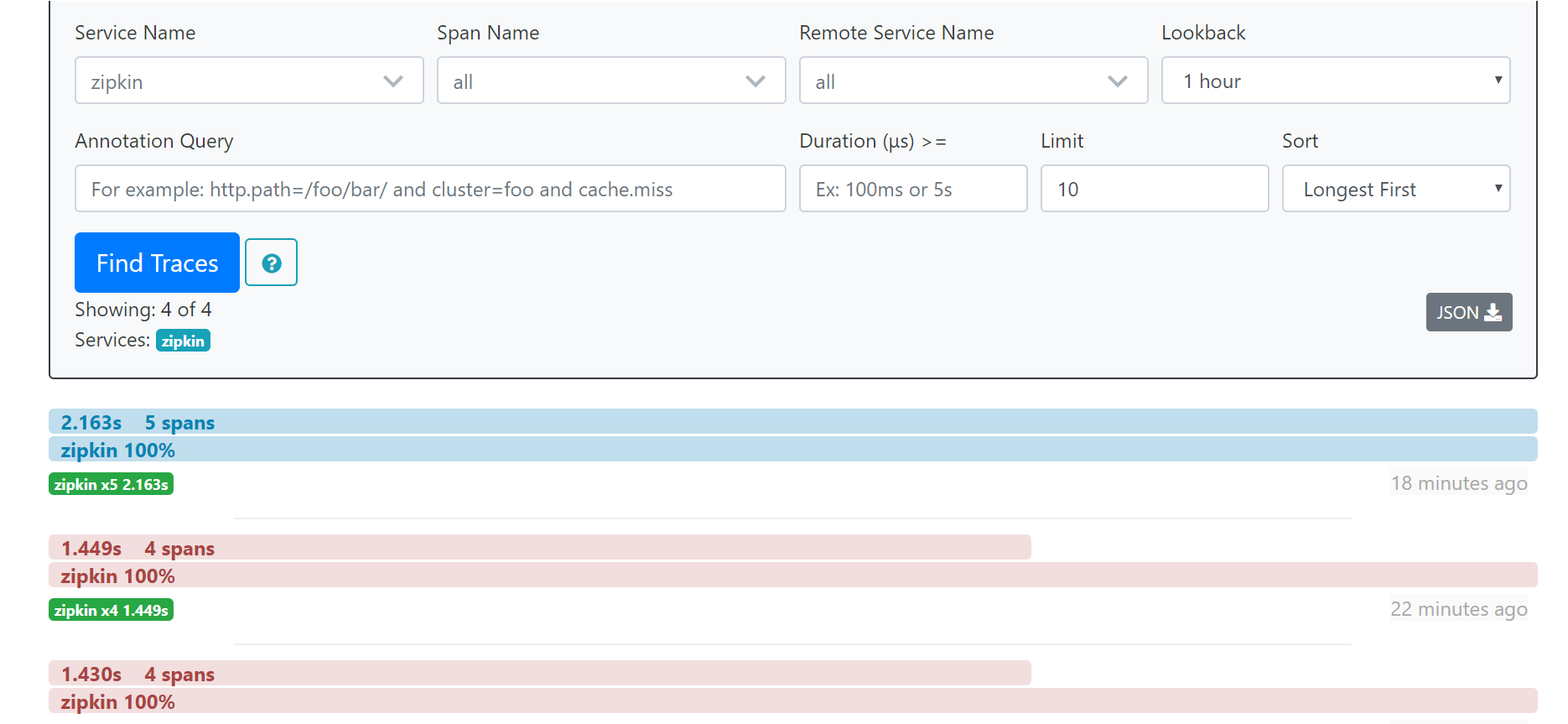The width and height of the screenshot is (1568, 724).
Task: Click the zipkin 100% bar under 1.449s trace
Action: [792, 576]
